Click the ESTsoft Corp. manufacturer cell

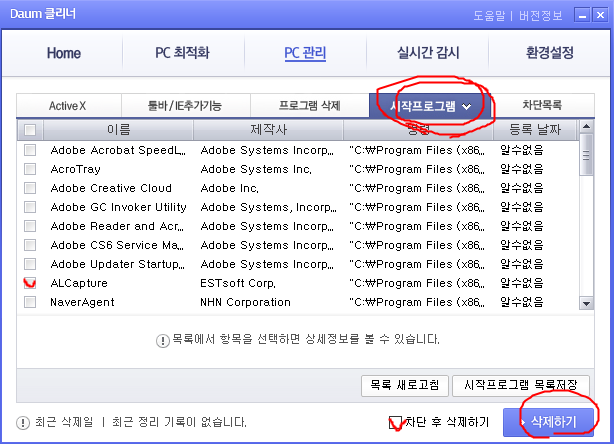238,283
